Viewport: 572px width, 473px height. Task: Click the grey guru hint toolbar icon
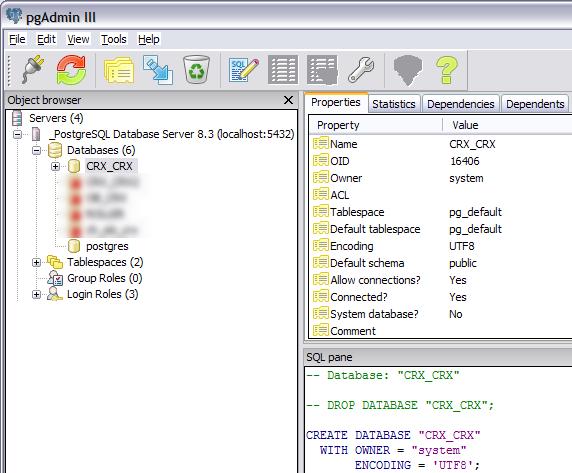pyautogui.click(x=408, y=70)
